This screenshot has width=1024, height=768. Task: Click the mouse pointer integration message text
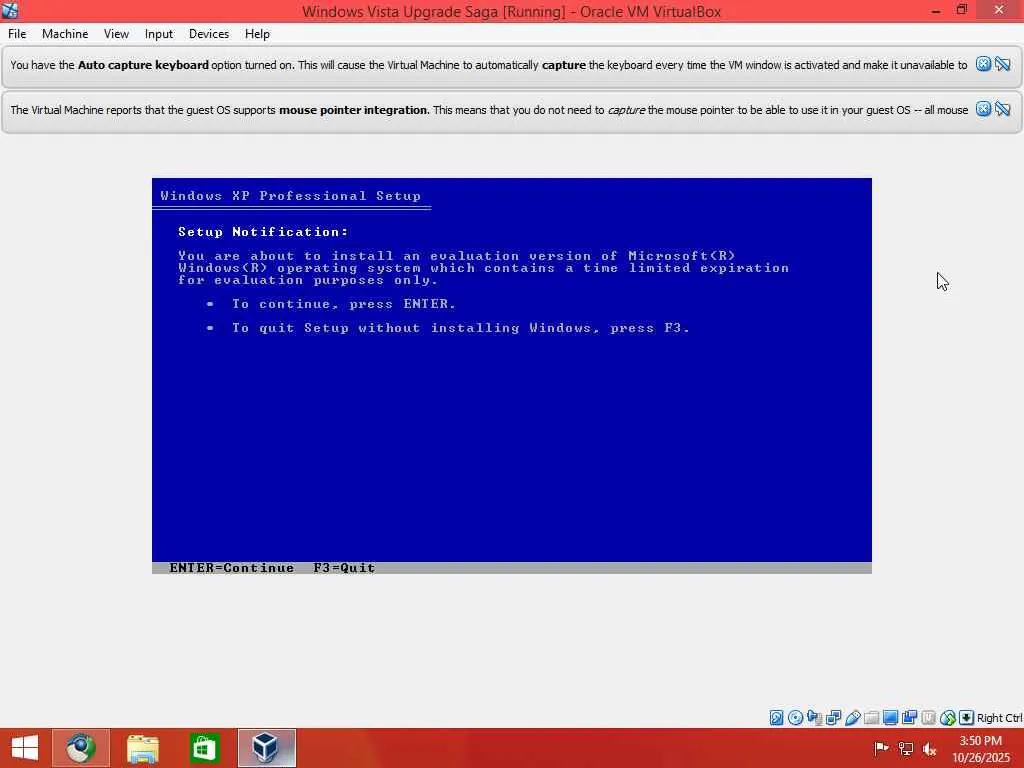pyautogui.click(x=489, y=110)
